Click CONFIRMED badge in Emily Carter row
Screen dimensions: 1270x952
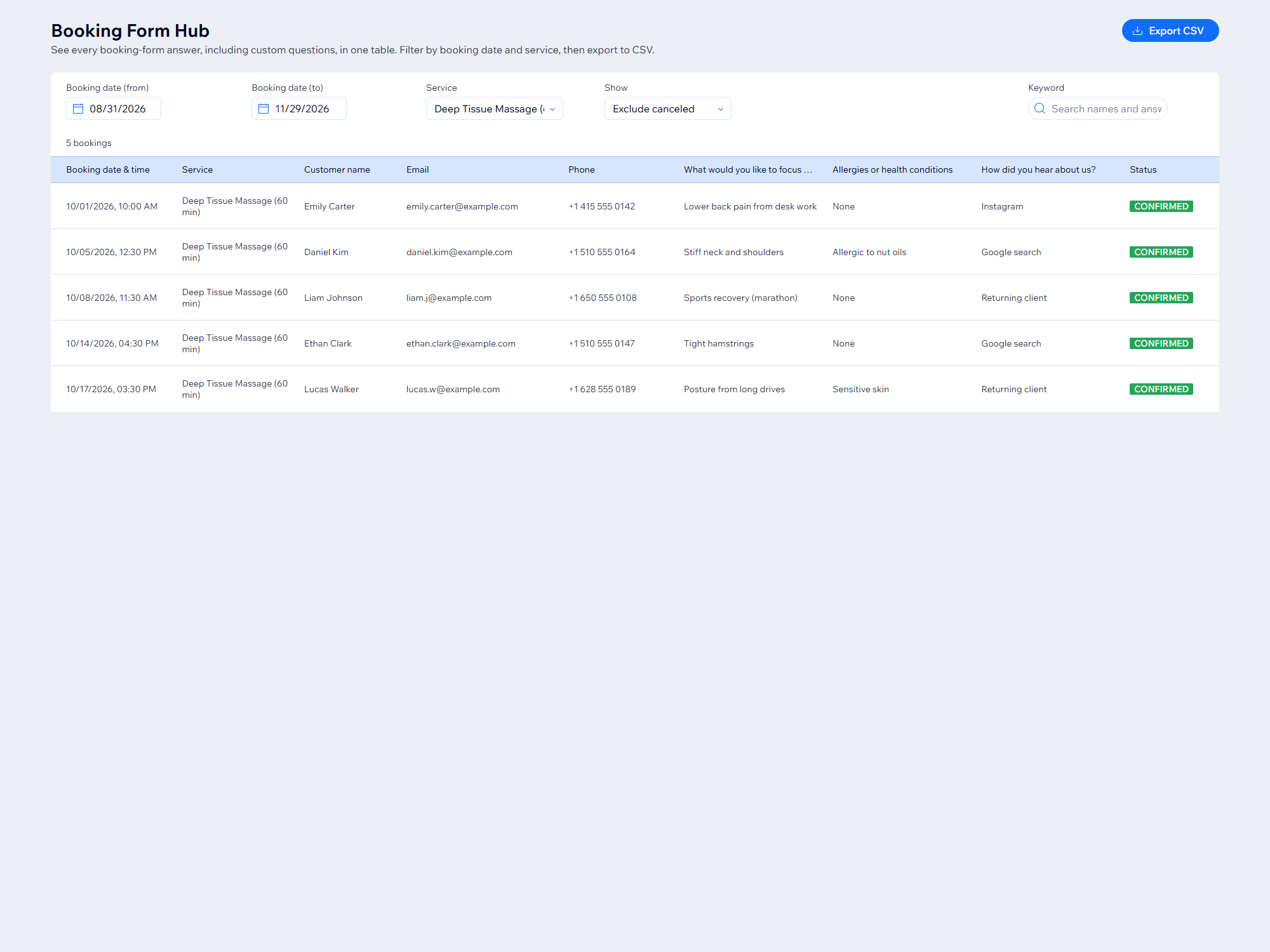coord(1161,206)
